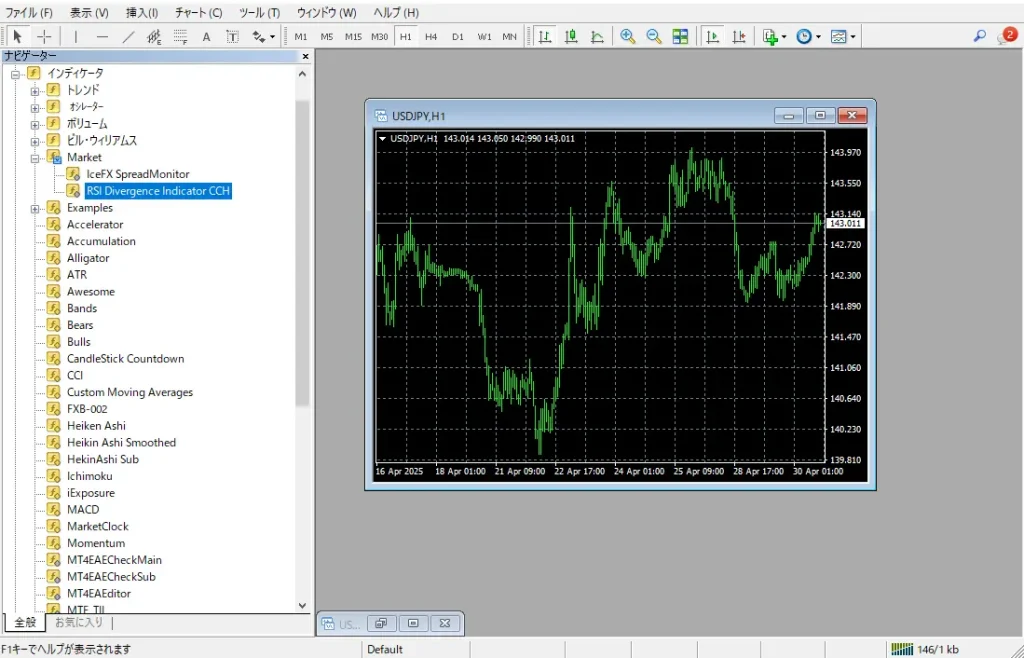1024x658 pixels.
Task: Switch chart to M5 timeframe
Action: pos(327,37)
